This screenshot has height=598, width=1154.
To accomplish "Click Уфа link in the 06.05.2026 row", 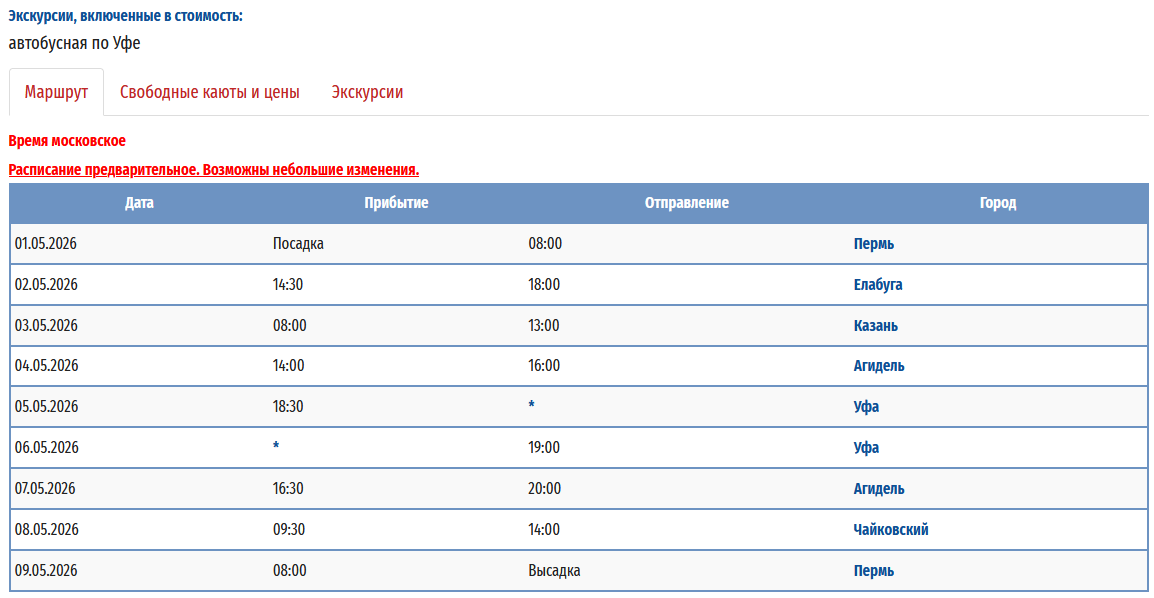I will click(866, 448).
